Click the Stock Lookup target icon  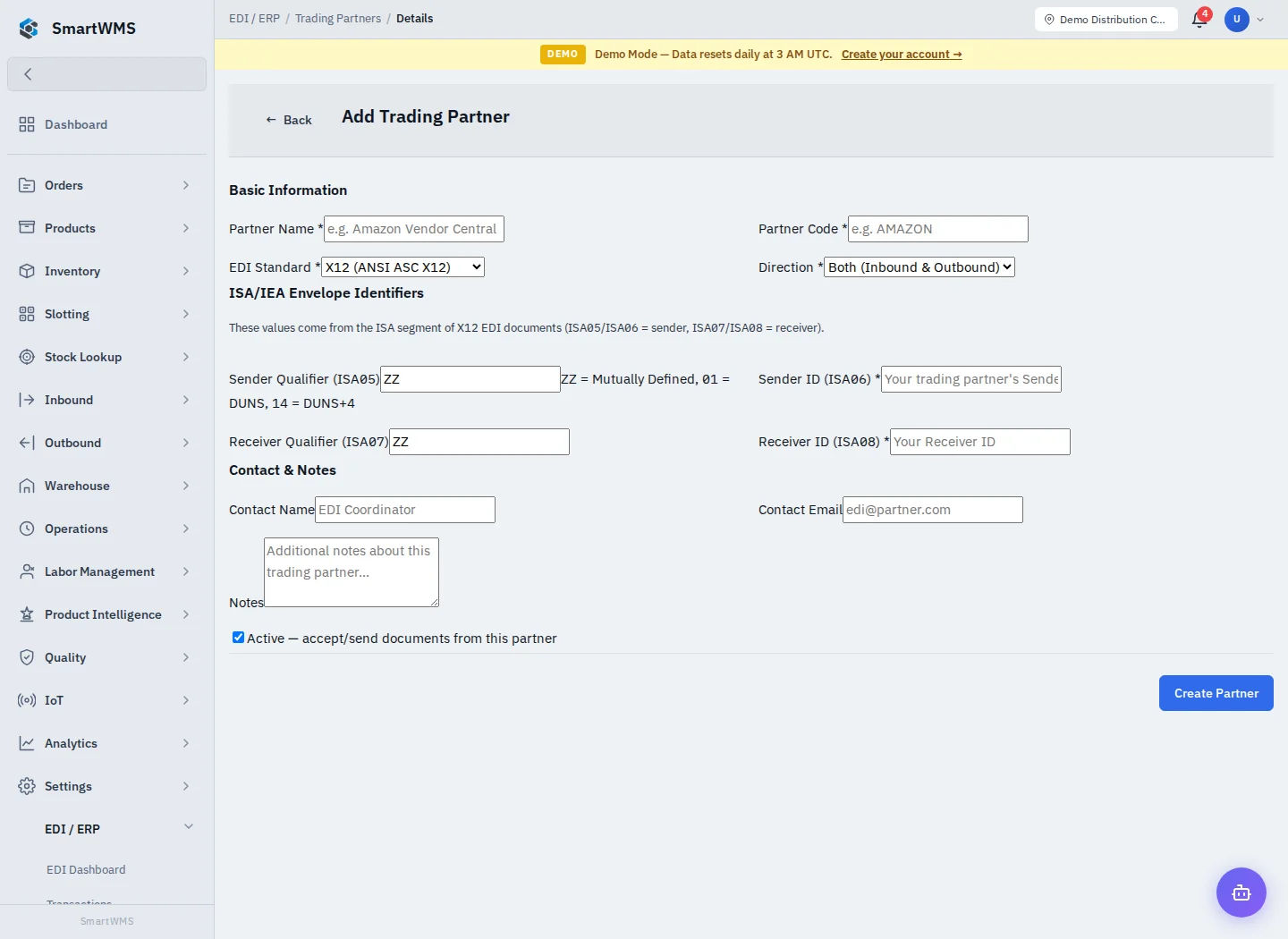click(x=27, y=357)
